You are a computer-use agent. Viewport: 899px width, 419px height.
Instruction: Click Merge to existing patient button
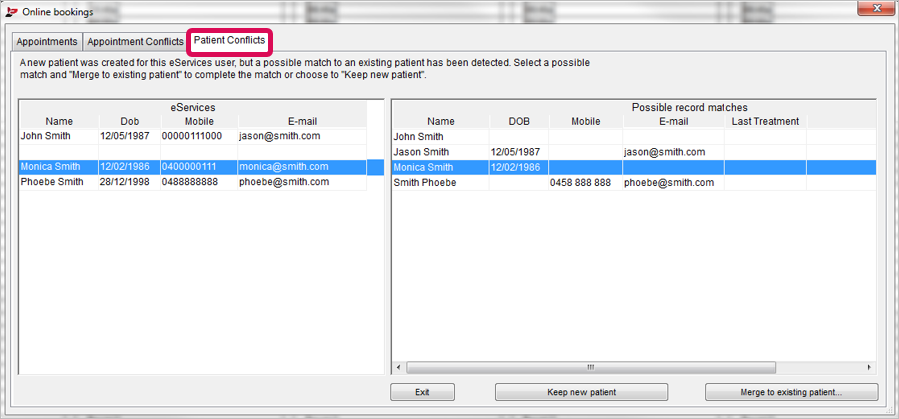click(x=791, y=392)
